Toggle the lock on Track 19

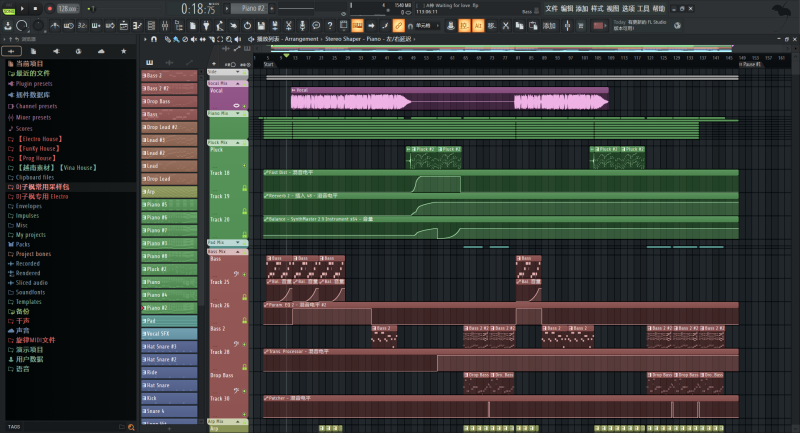tap(244, 211)
